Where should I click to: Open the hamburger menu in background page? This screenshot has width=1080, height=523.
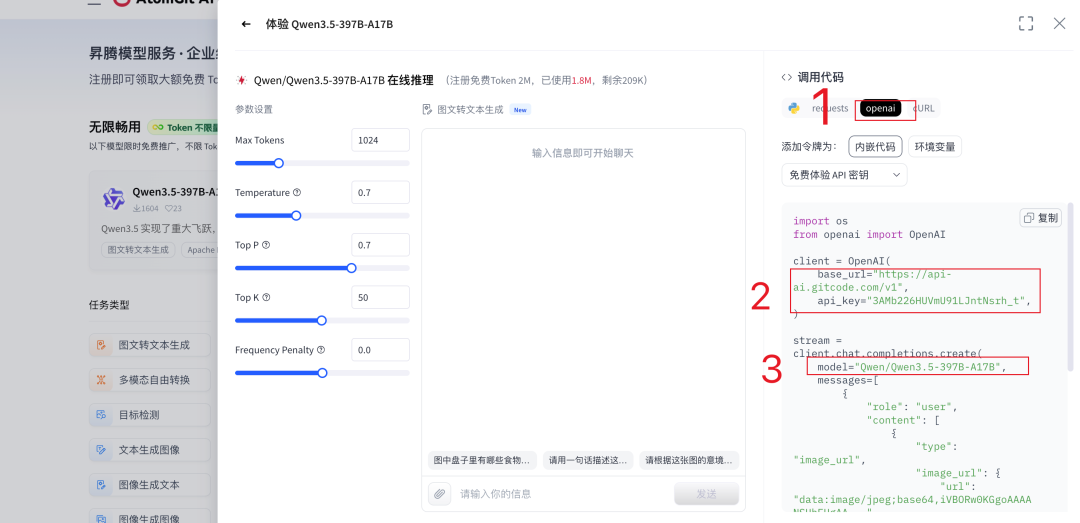pyautogui.click(x=95, y=3)
